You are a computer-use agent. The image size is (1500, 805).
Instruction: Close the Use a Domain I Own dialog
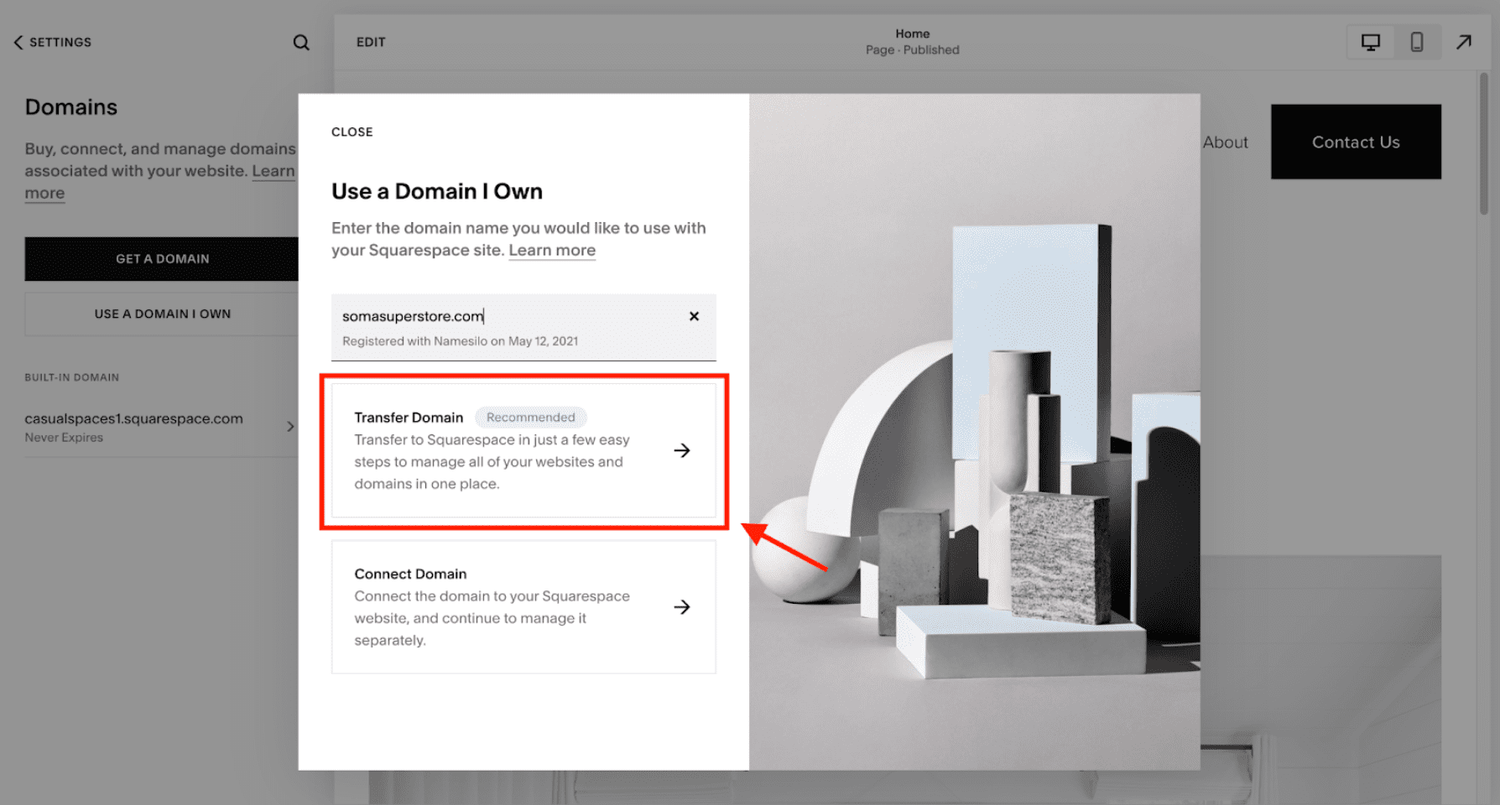352,131
